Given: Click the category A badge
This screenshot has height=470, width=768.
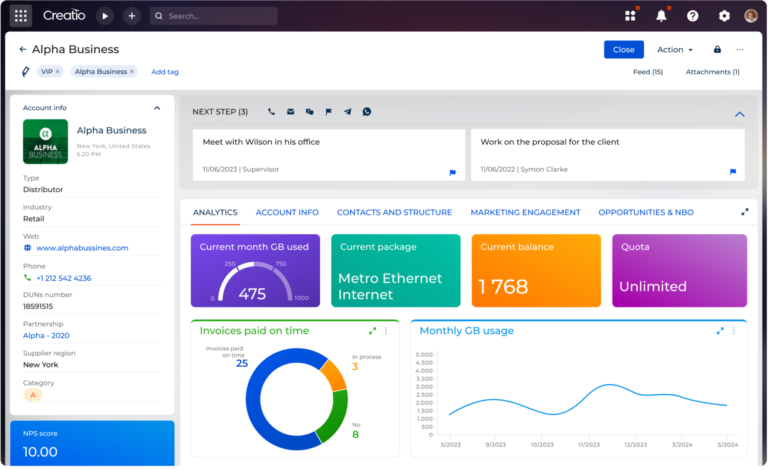Looking at the screenshot, I should pos(33,395).
